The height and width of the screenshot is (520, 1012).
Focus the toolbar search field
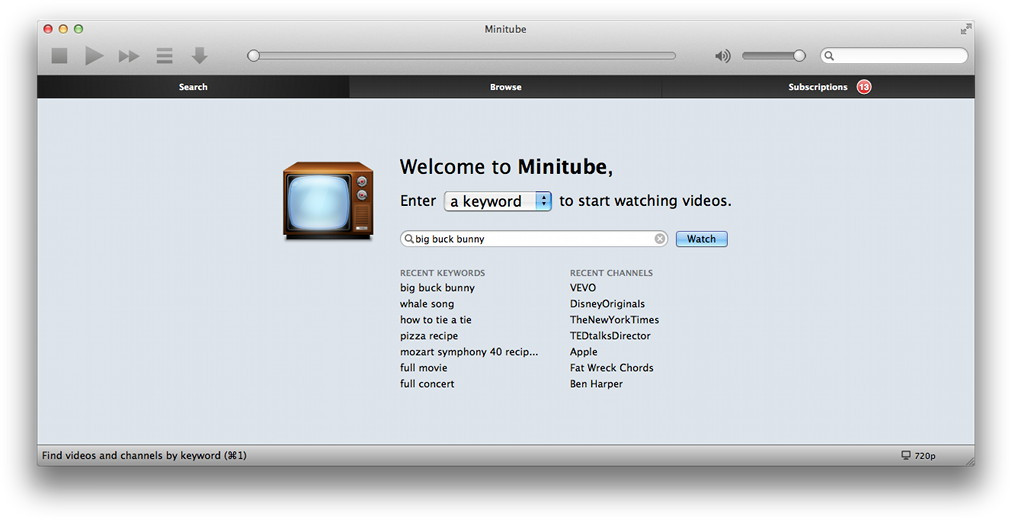(894, 56)
